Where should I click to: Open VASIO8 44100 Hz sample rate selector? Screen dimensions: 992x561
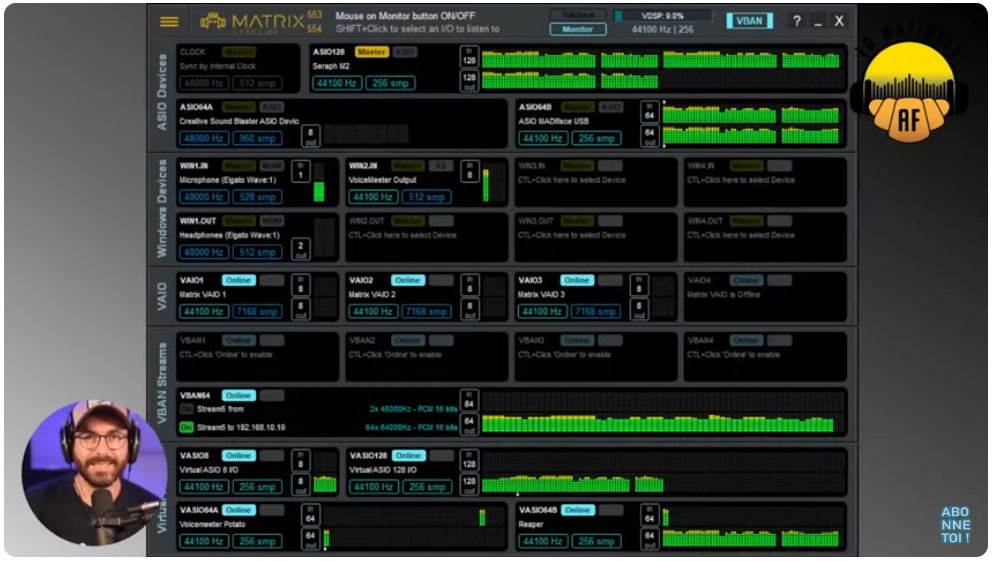[x=204, y=486]
